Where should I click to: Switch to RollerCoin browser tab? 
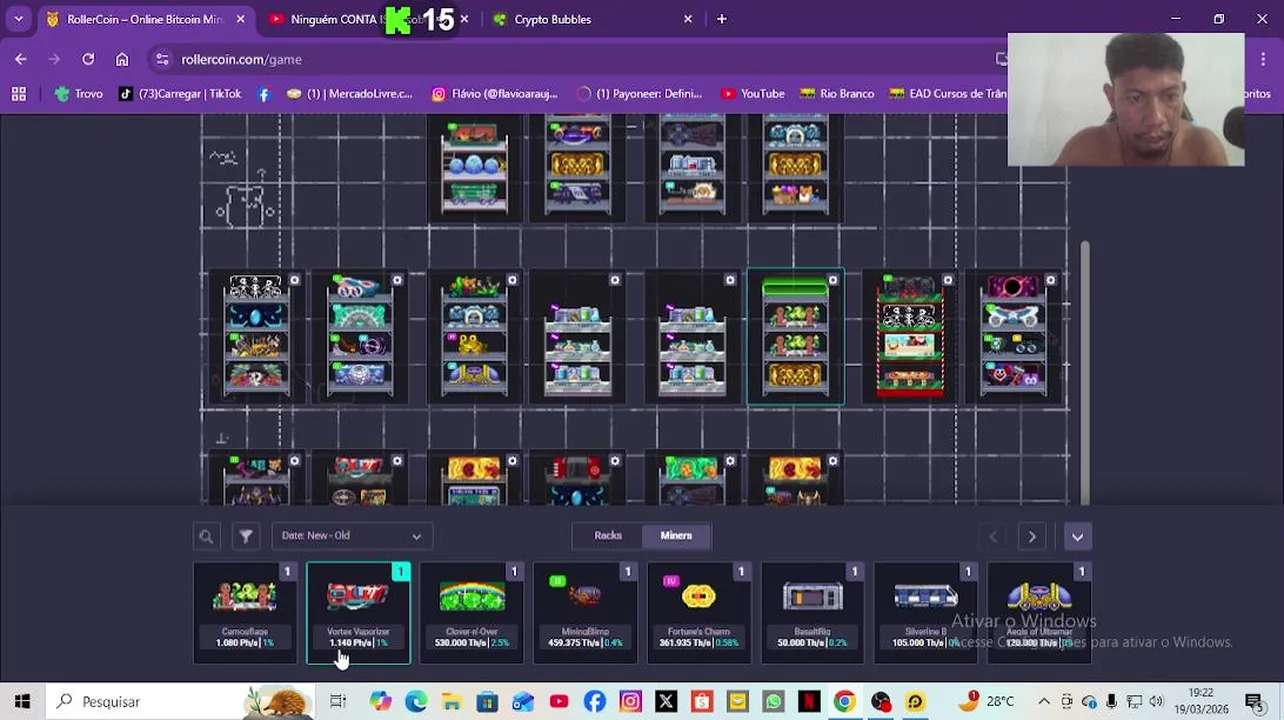[x=145, y=19]
